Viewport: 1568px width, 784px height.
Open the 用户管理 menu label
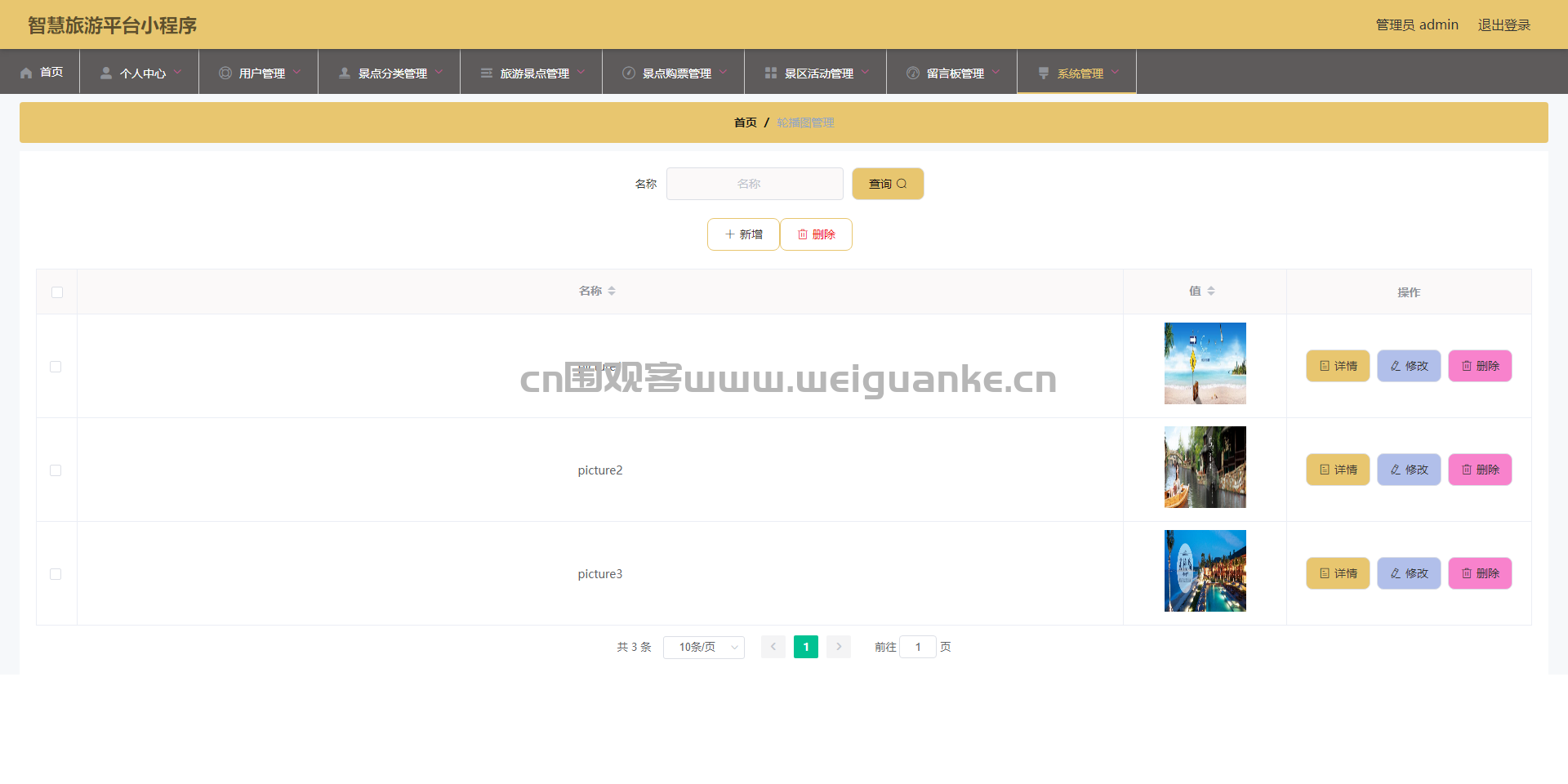point(262,73)
